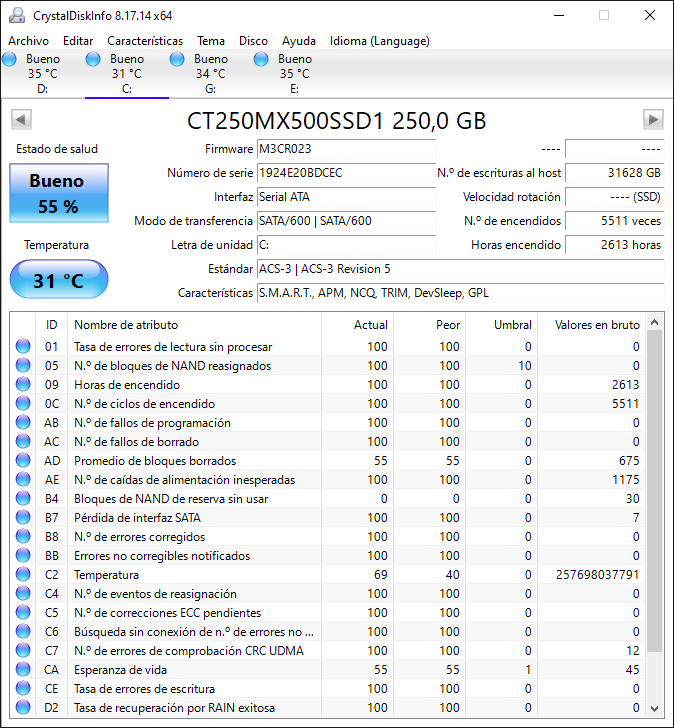Click the status dot for attribute CA
The height and width of the screenshot is (728, 674).
(x=23, y=670)
